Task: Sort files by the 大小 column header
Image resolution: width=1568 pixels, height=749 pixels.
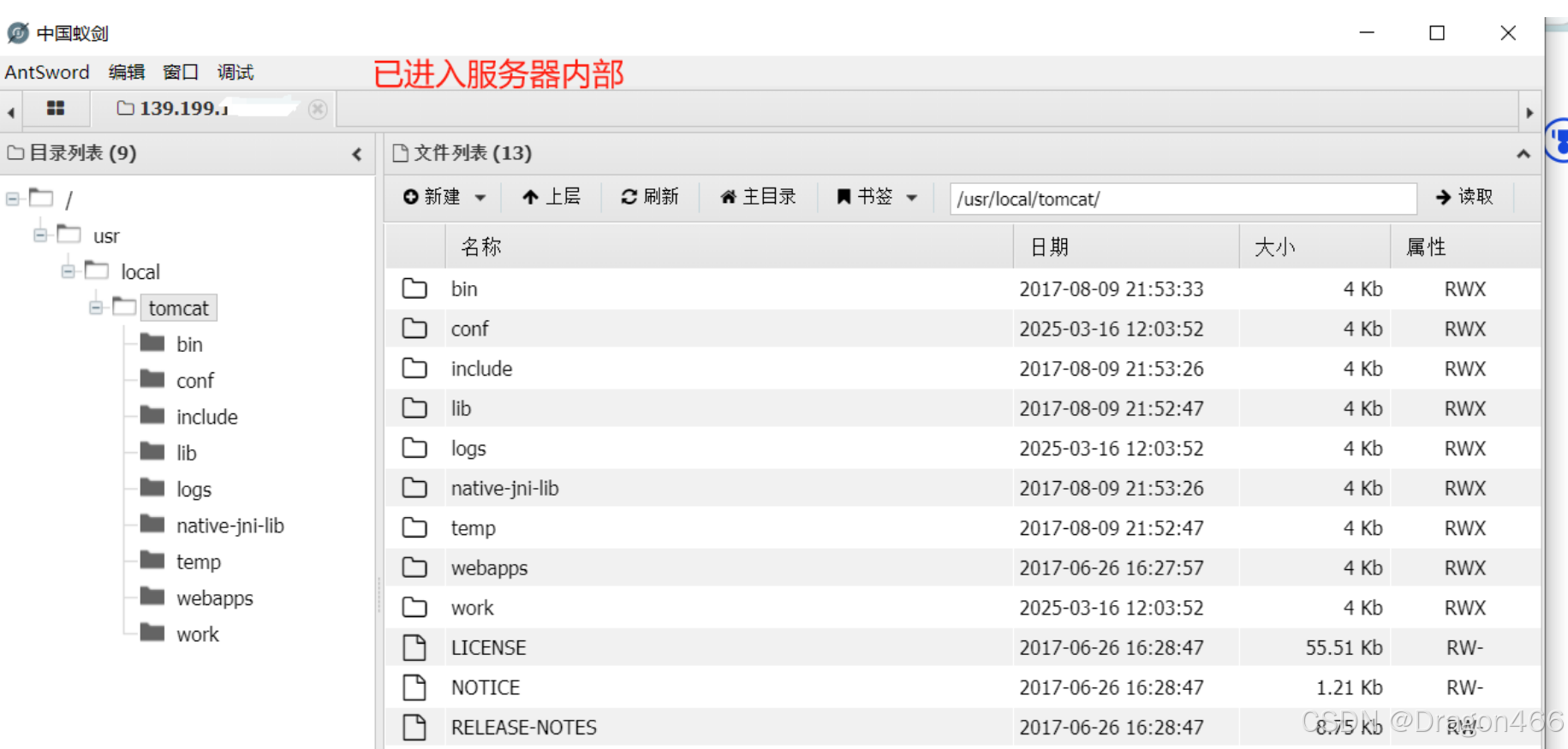Action: (x=1315, y=247)
